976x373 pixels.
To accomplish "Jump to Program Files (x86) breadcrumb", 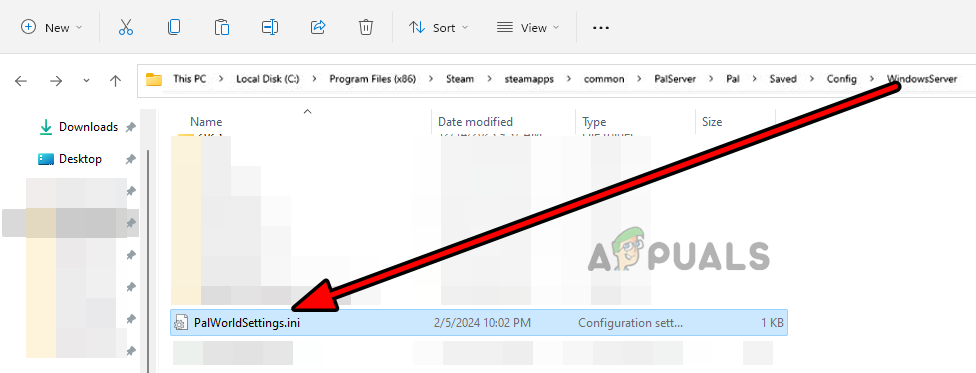I will [x=373, y=79].
